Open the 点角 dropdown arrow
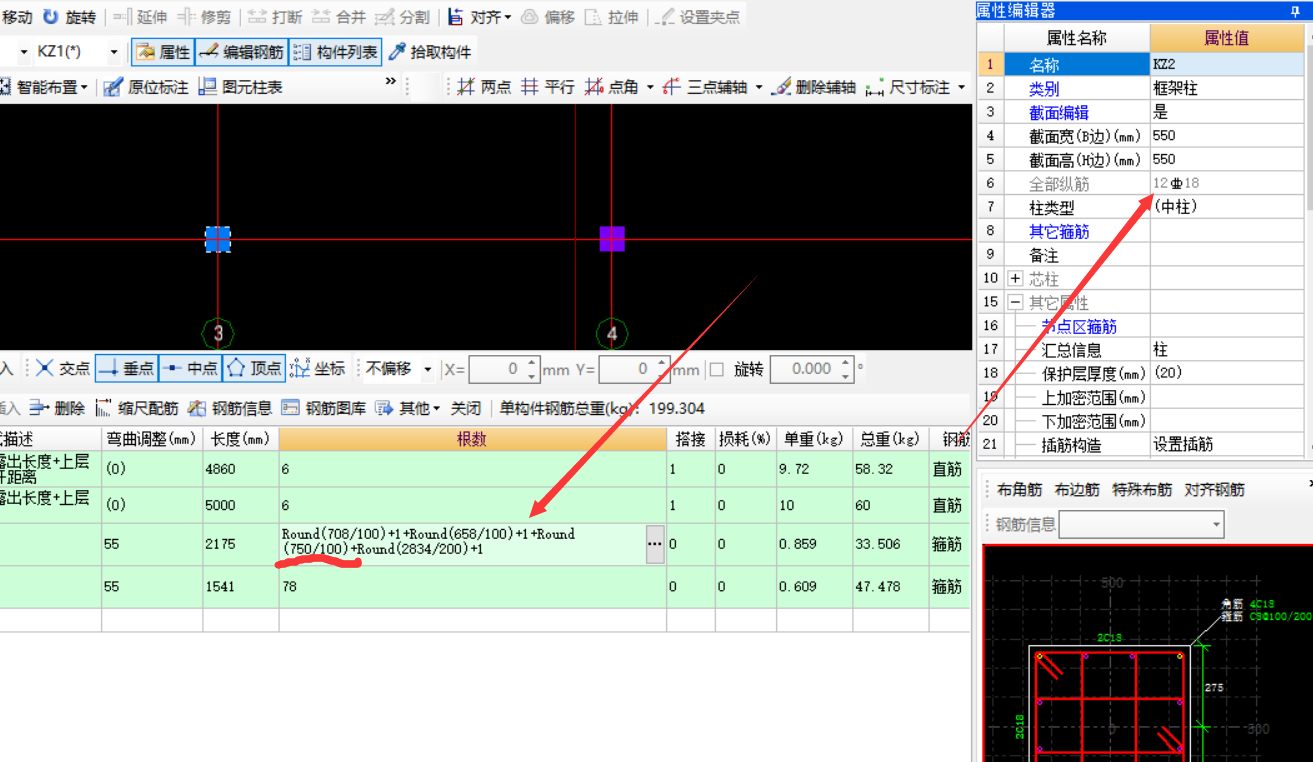The image size is (1313, 762). [x=650, y=87]
